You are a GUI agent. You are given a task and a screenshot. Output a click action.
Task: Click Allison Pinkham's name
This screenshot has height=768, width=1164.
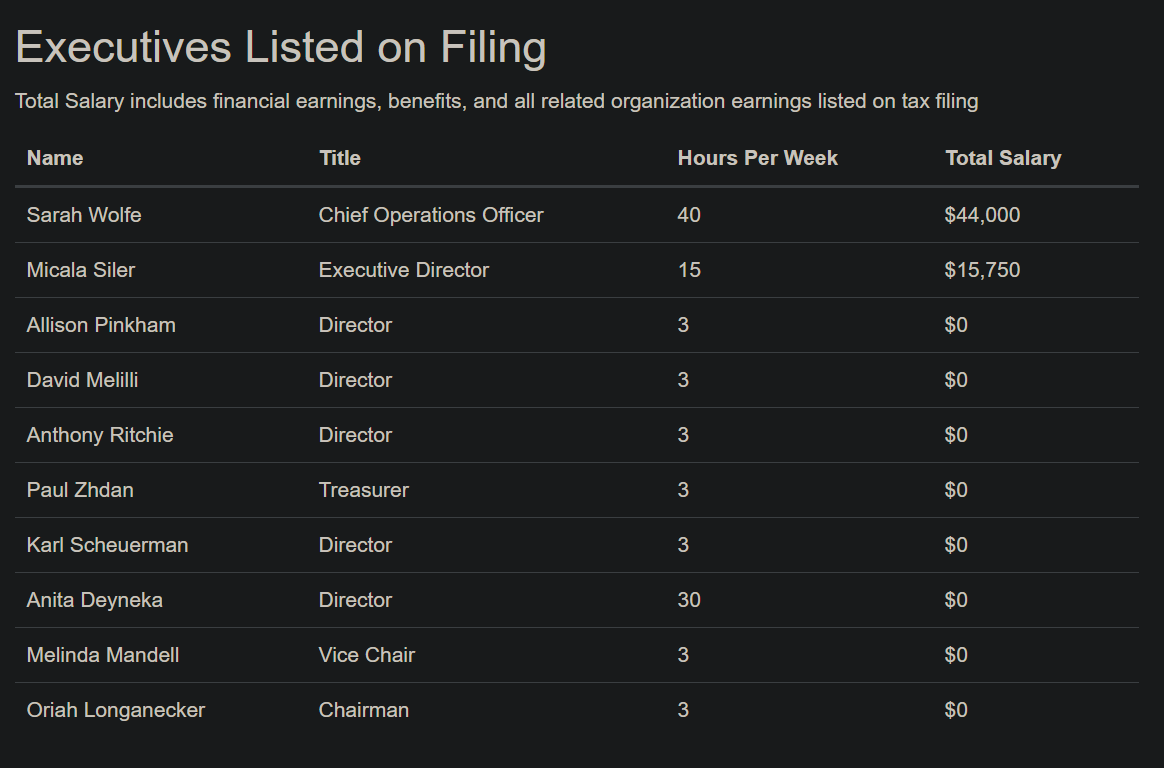101,325
